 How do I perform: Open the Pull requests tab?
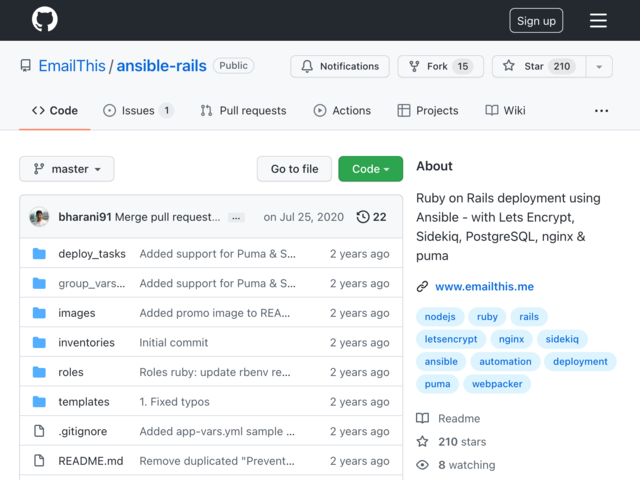pos(243,111)
